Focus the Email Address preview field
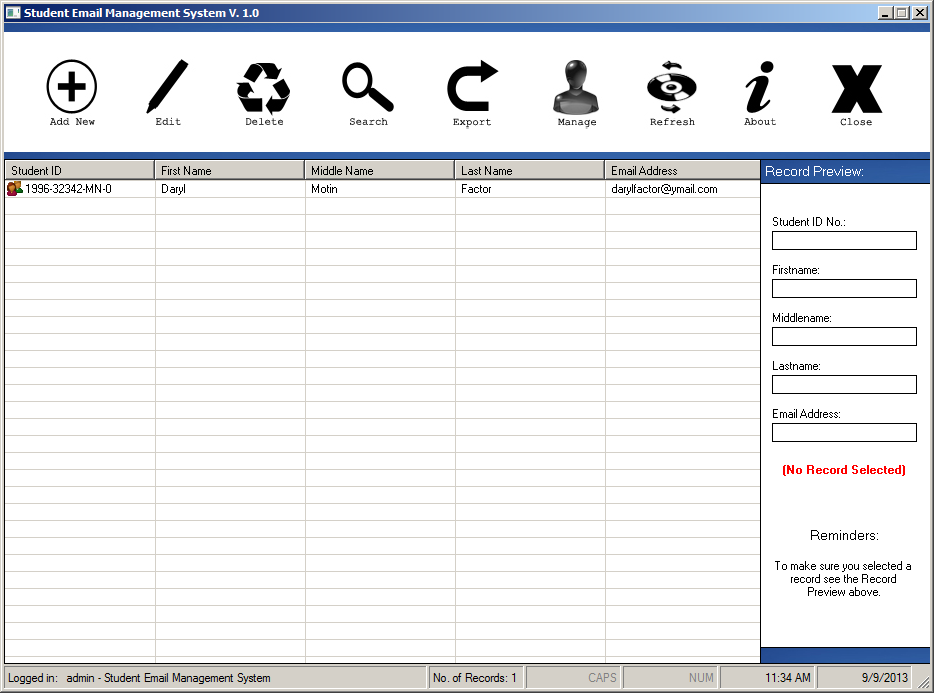Viewport: 934px width, 693px height. [844, 433]
